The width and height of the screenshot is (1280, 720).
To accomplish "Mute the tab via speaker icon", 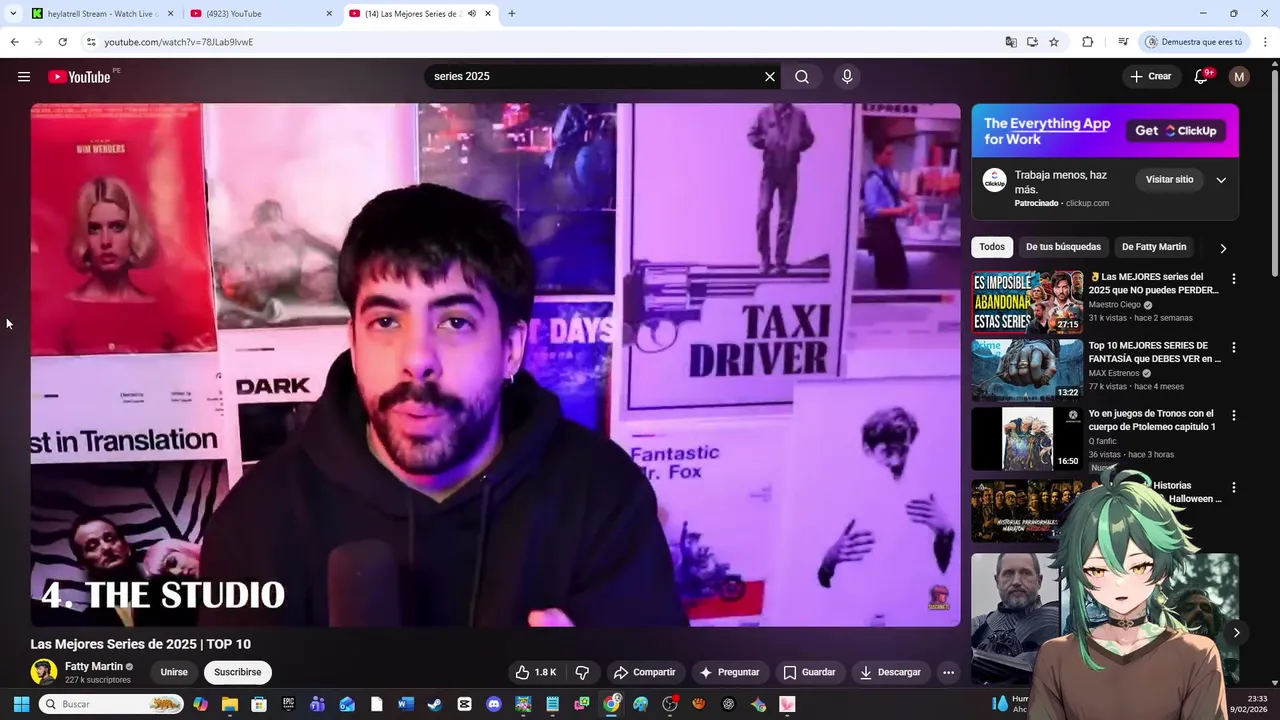I will [472, 14].
